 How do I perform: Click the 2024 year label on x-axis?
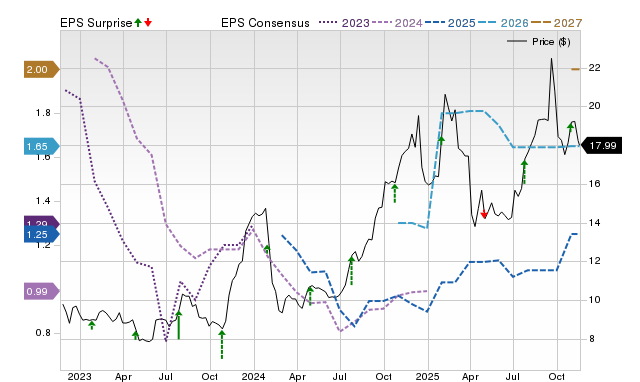coord(253,376)
